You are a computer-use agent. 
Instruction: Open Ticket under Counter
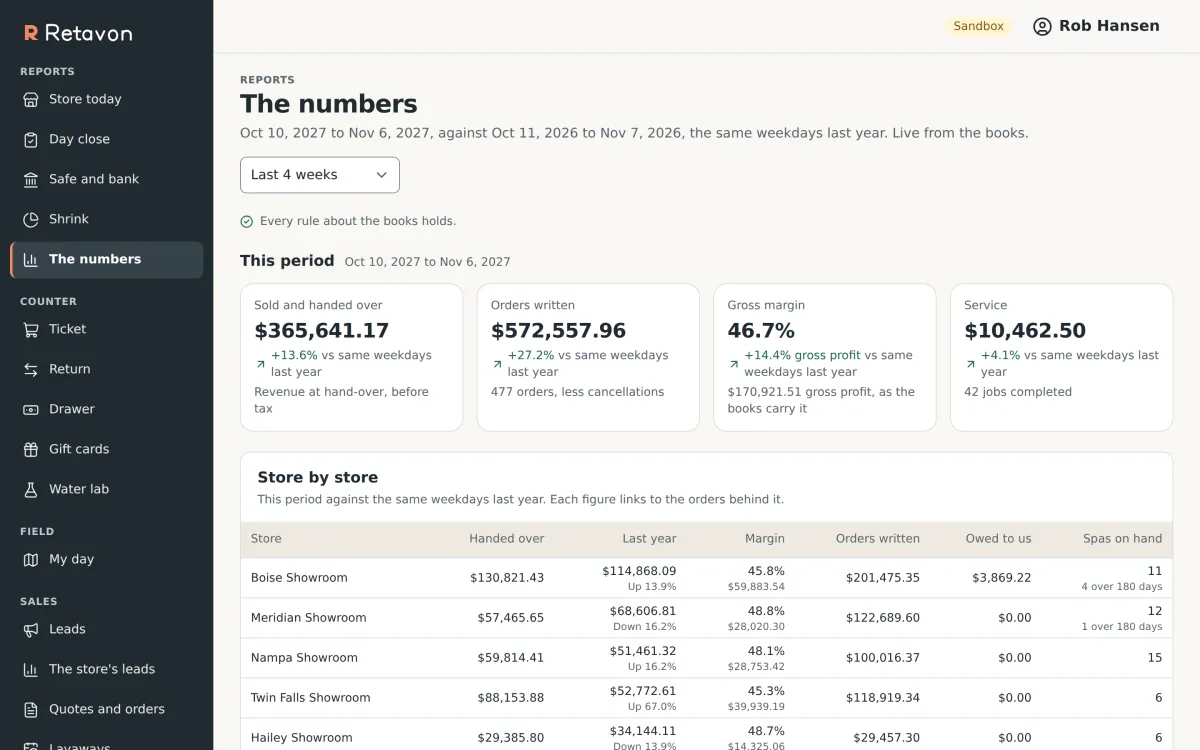pos(106,329)
